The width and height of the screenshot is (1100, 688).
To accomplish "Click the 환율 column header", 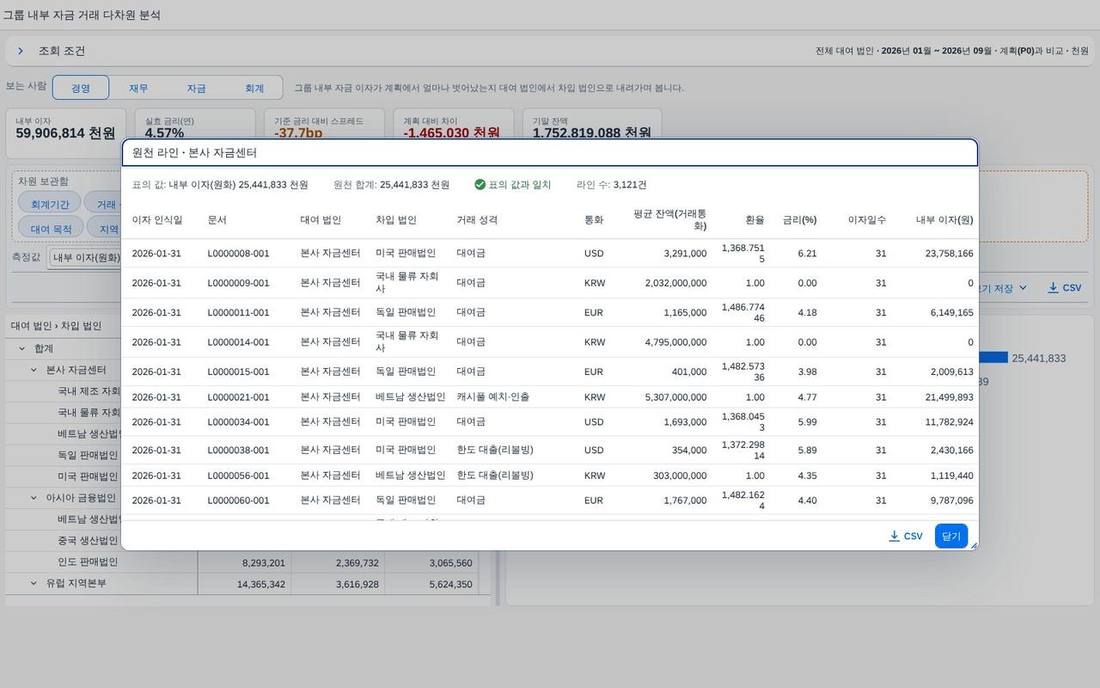I will coord(755,220).
